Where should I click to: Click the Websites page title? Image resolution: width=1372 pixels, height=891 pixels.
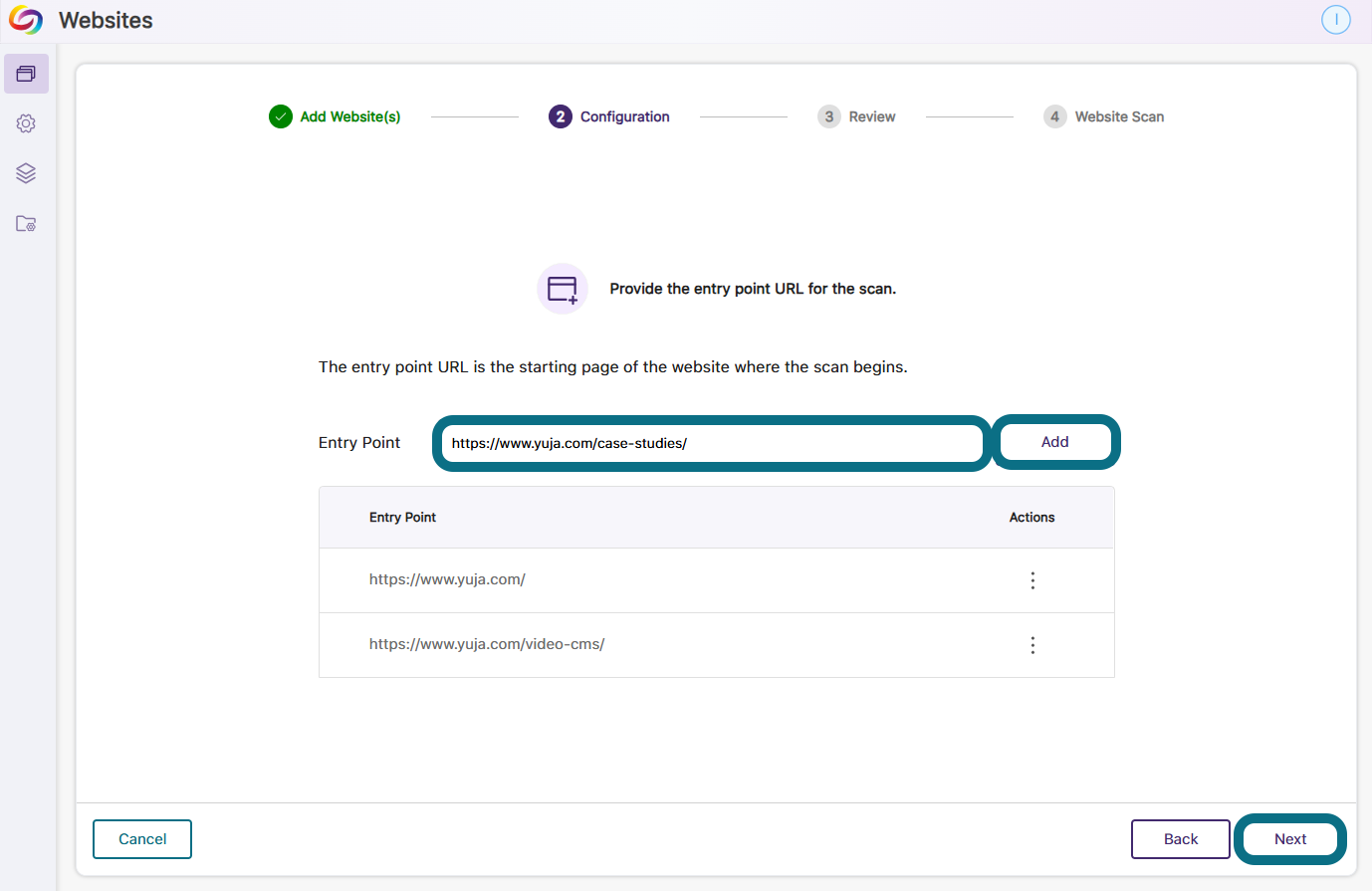pyautogui.click(x=106, y=20)
